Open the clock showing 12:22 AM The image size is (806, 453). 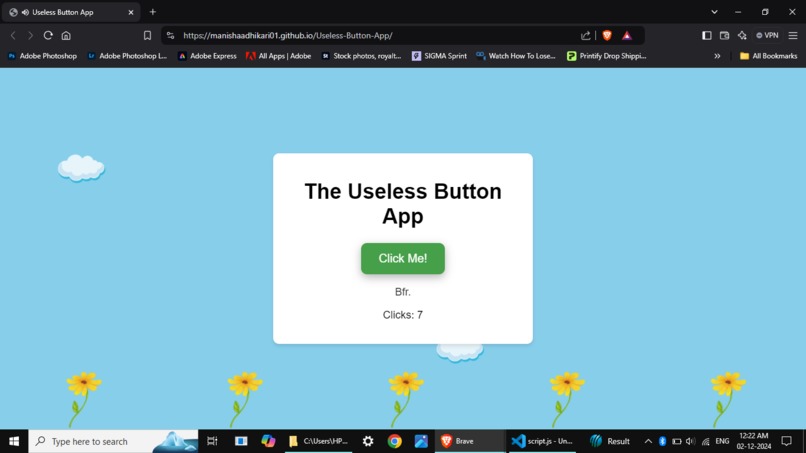point(754,441)
